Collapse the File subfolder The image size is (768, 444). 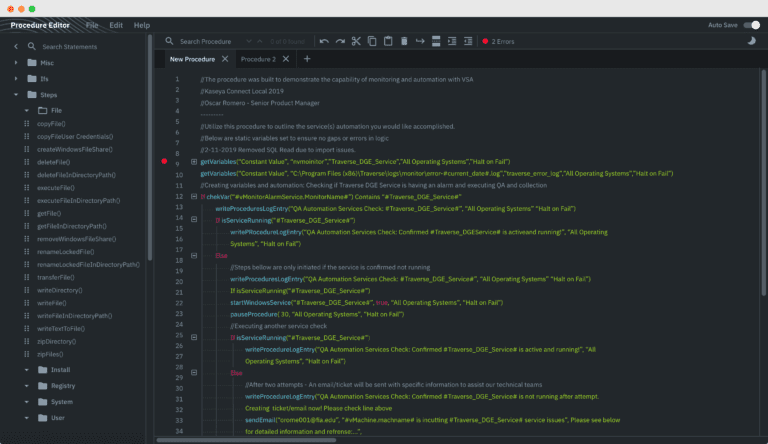pyautogui.click(x=26, y=110)
